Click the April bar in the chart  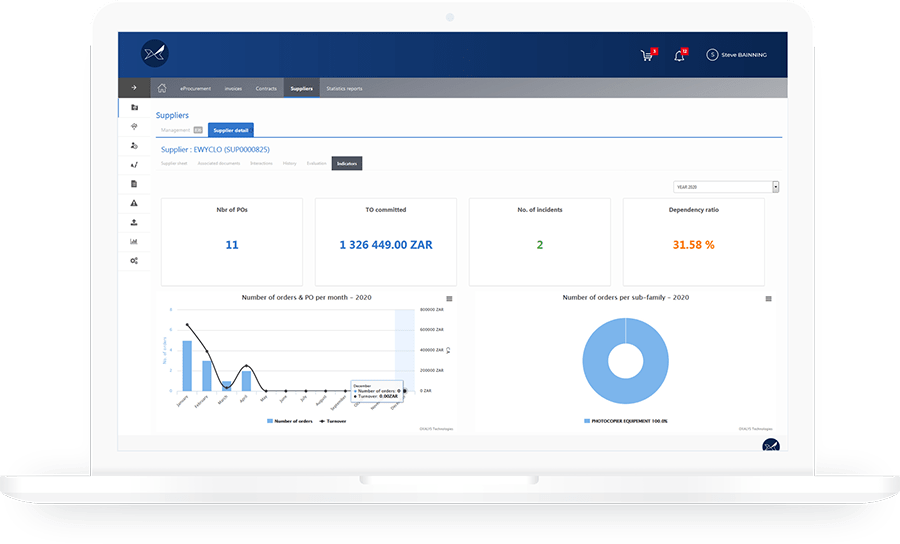pos(246,381)
